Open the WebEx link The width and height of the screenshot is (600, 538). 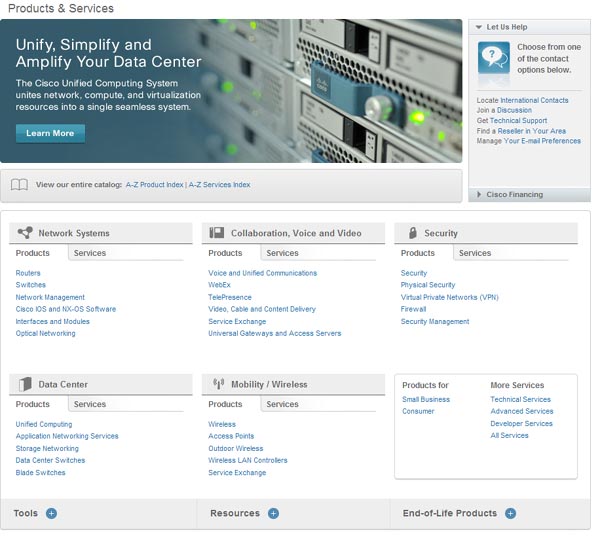[x=219, y=285]
